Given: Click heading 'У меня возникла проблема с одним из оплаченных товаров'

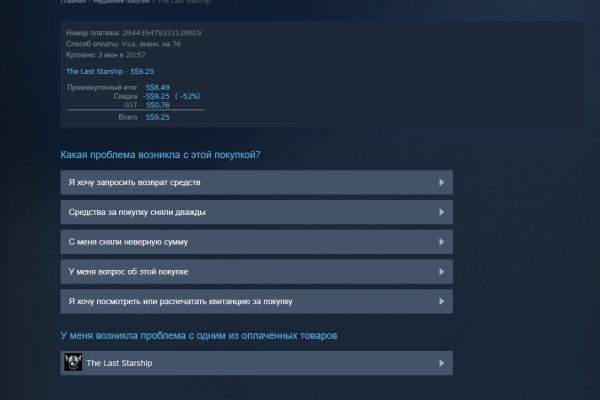Looking at the screenshot, I should pyautogui.click(x=199, y=335).
